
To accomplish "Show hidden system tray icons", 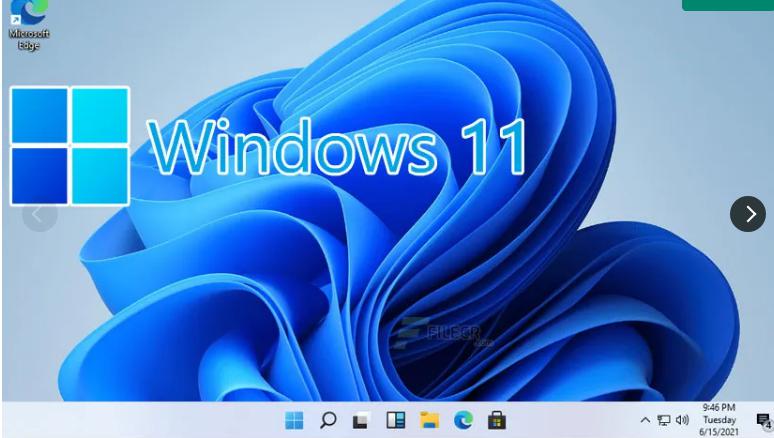I will point(645,420).
